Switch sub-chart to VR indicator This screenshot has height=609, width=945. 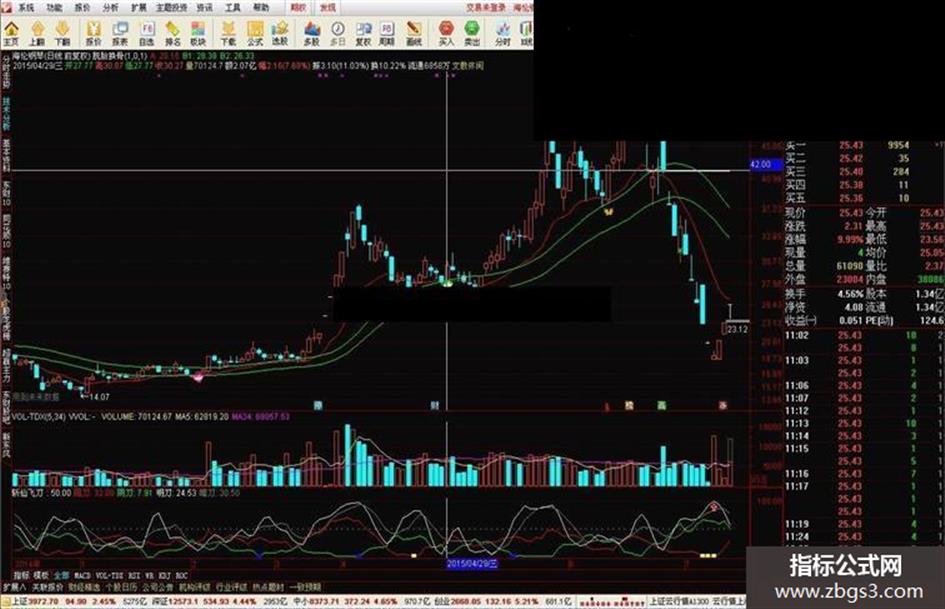(149, 576)
